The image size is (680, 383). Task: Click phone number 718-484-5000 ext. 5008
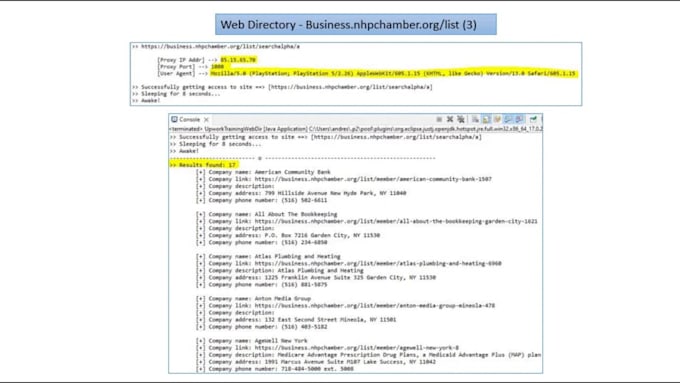tap(317, 369)
